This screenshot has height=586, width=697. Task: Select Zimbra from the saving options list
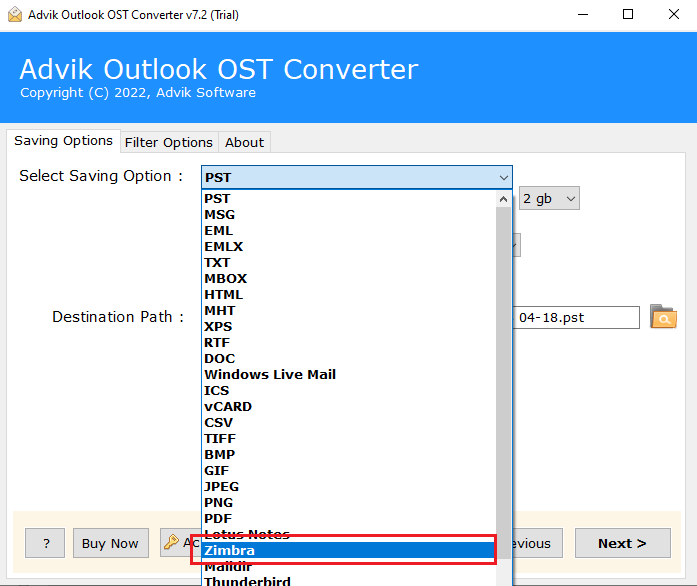tap(348, 550)
